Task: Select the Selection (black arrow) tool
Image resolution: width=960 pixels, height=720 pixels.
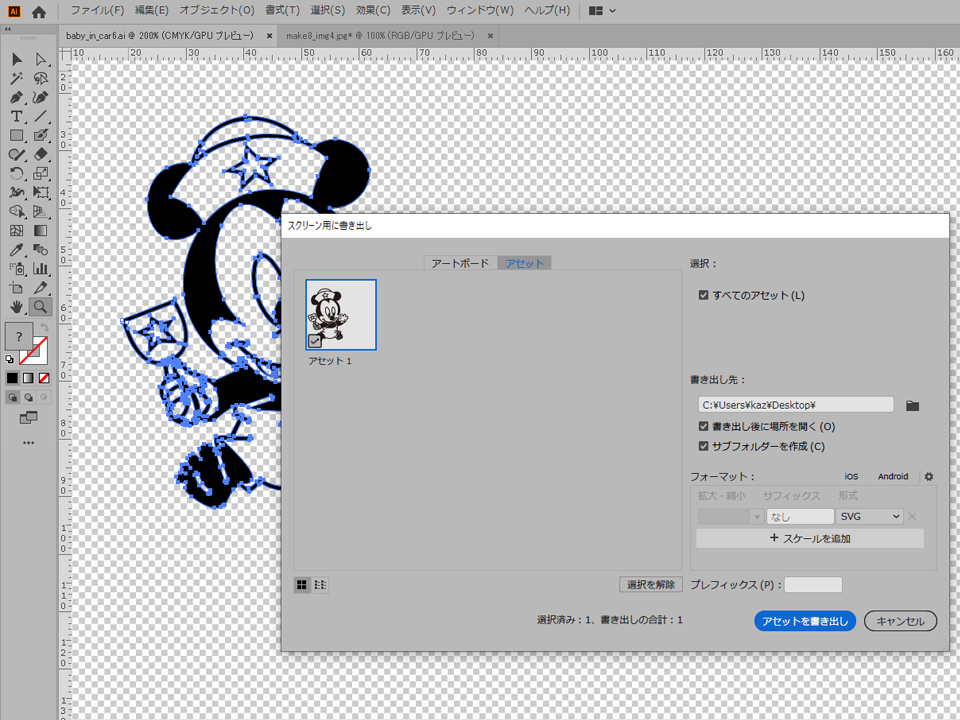Action: tap(17, 59)
